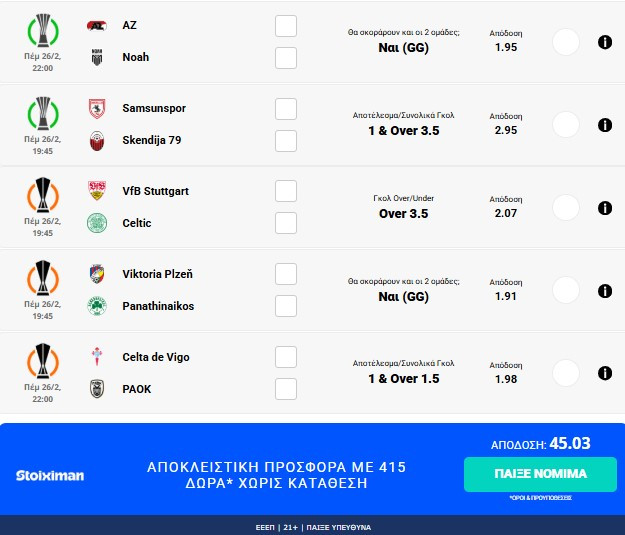The image size is (625, 535).
Task: Check the score box beside PAOK
Action: click(286, 389)
